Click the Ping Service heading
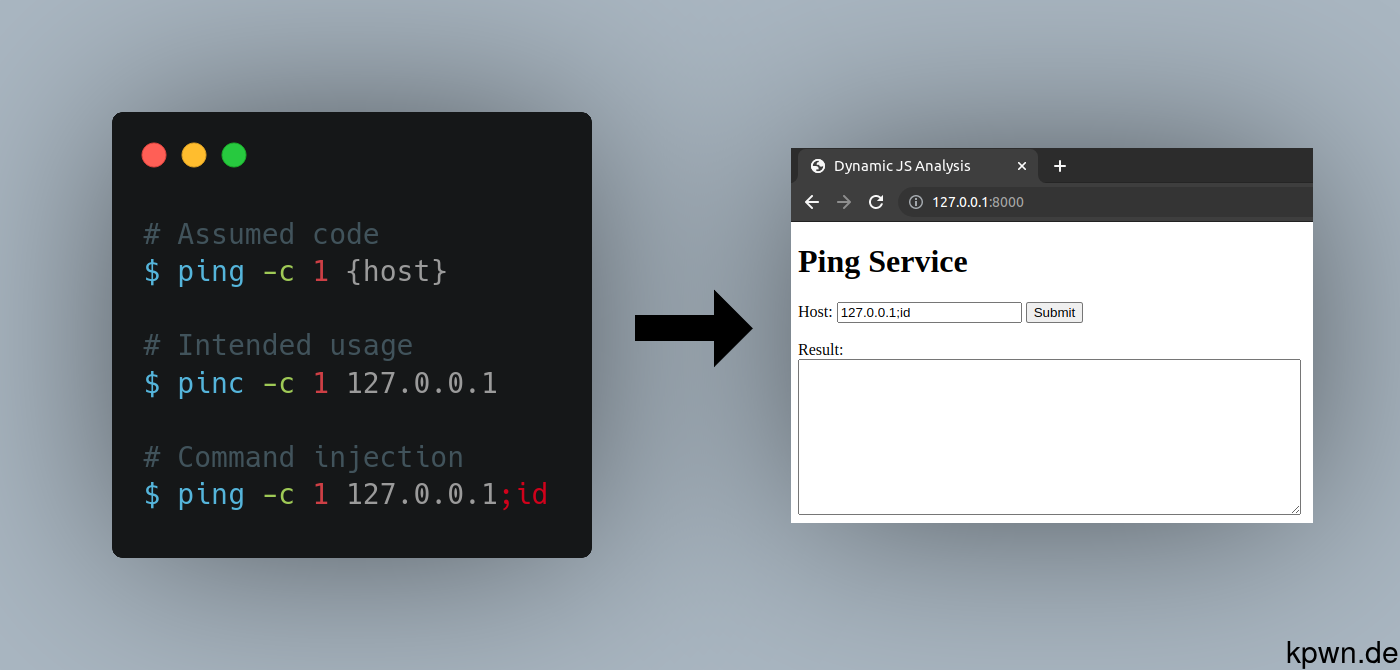The height and width of the screenshot is (670, 1400). click(882, 262)
